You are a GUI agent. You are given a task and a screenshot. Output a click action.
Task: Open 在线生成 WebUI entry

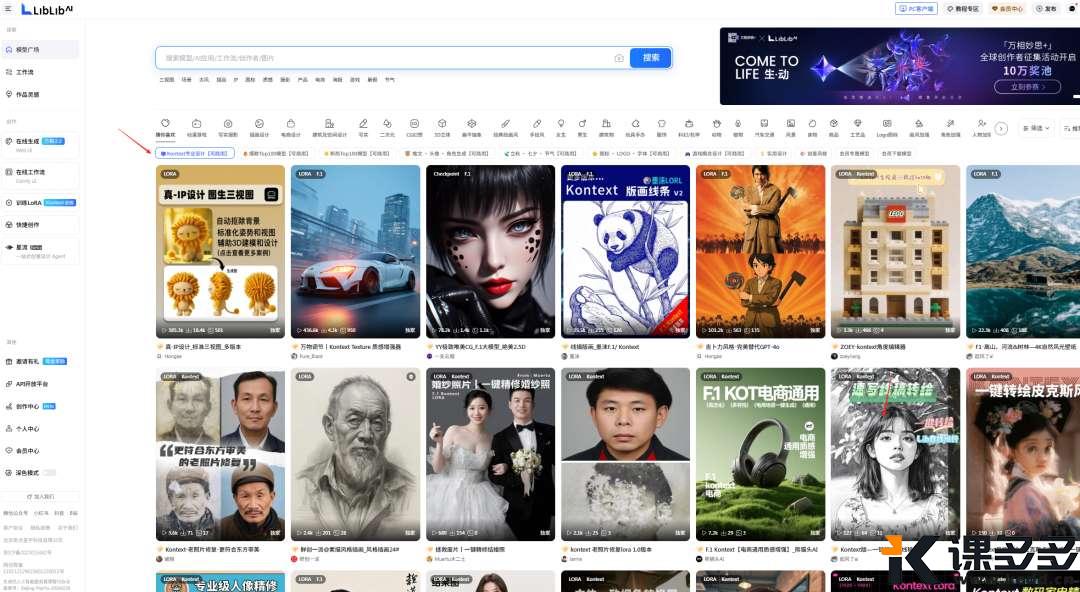coord(41,144)
